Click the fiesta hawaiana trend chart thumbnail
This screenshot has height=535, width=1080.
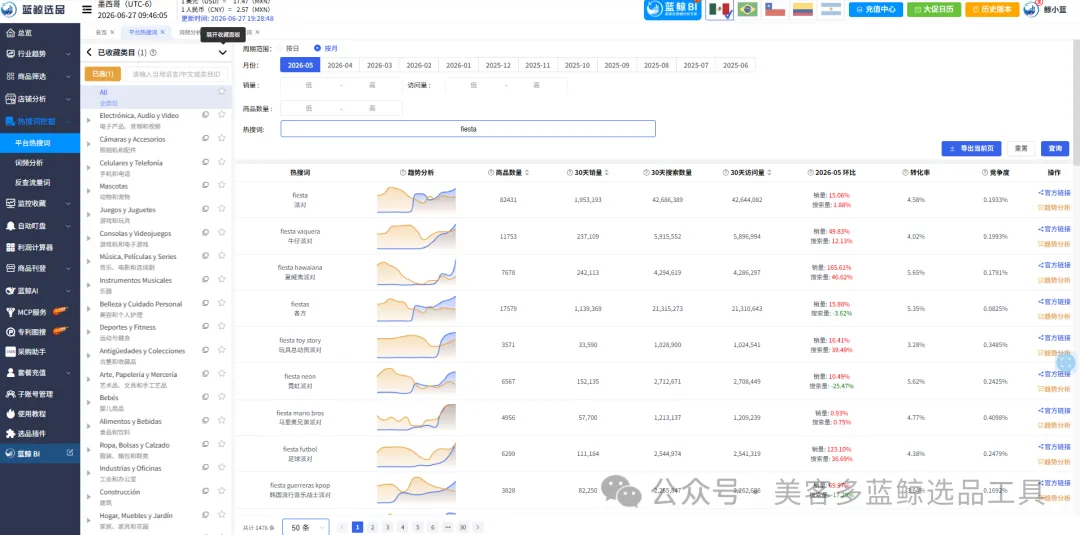point(416,272)
